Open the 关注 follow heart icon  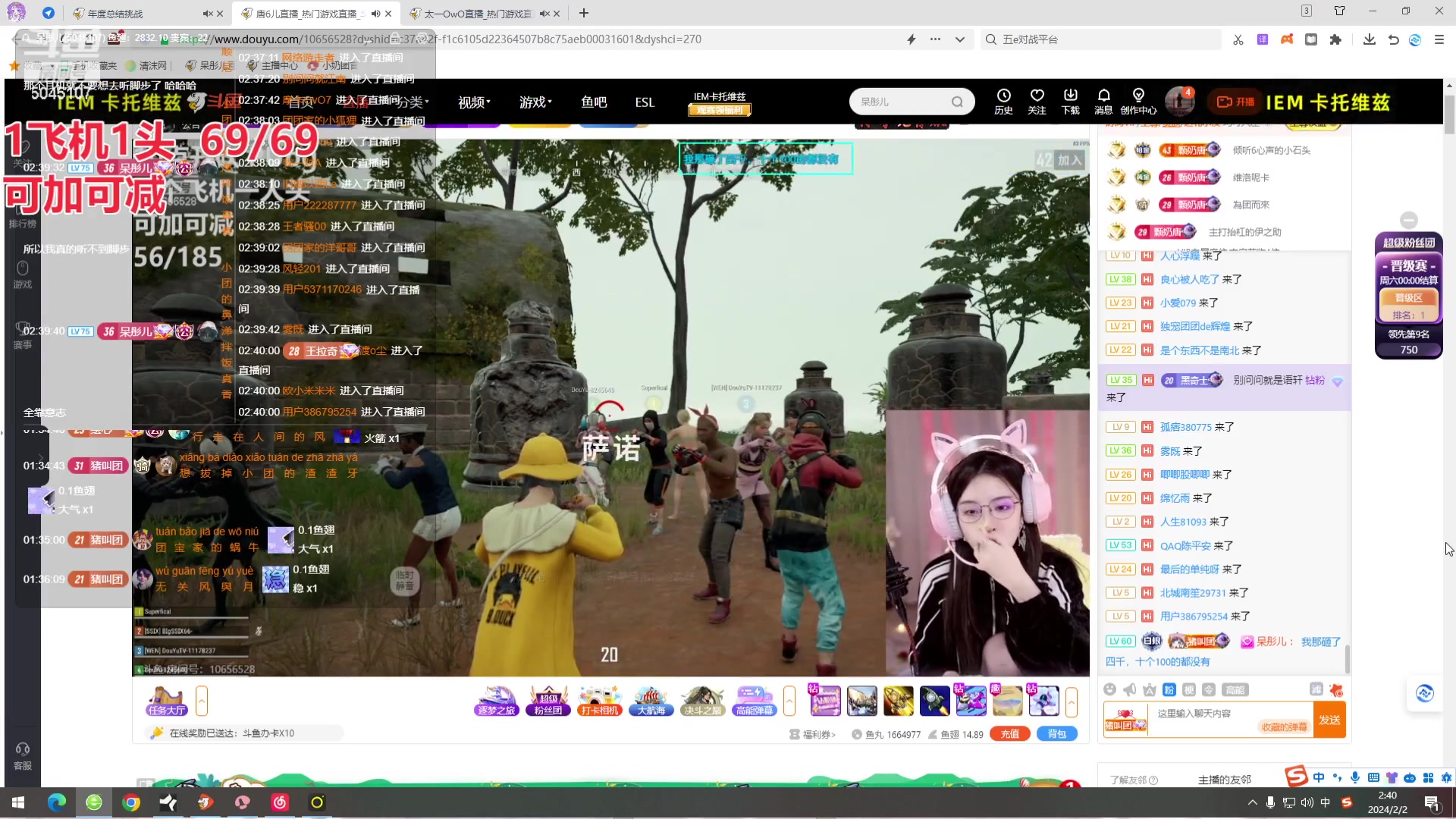coord(1037,102)
